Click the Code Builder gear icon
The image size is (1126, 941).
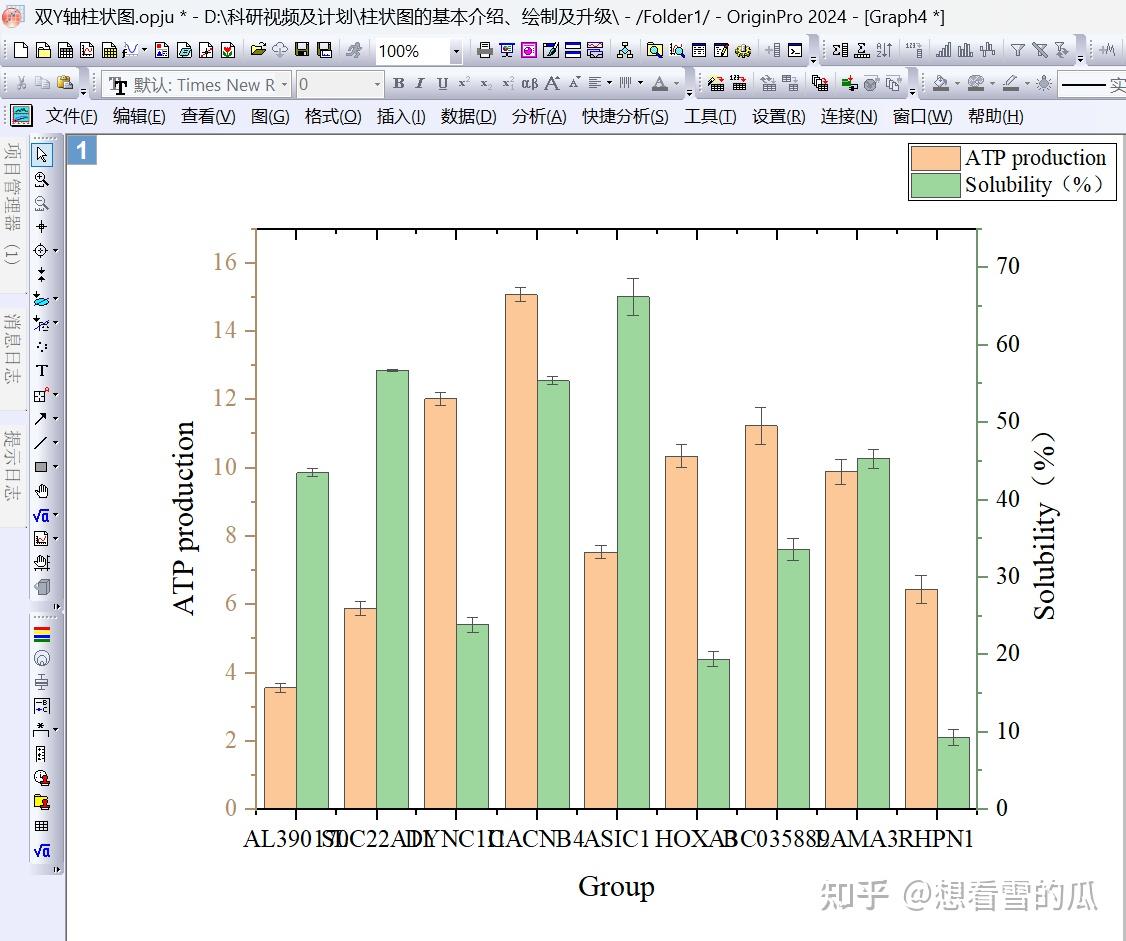pyautogui.click(x=743, y=50)
